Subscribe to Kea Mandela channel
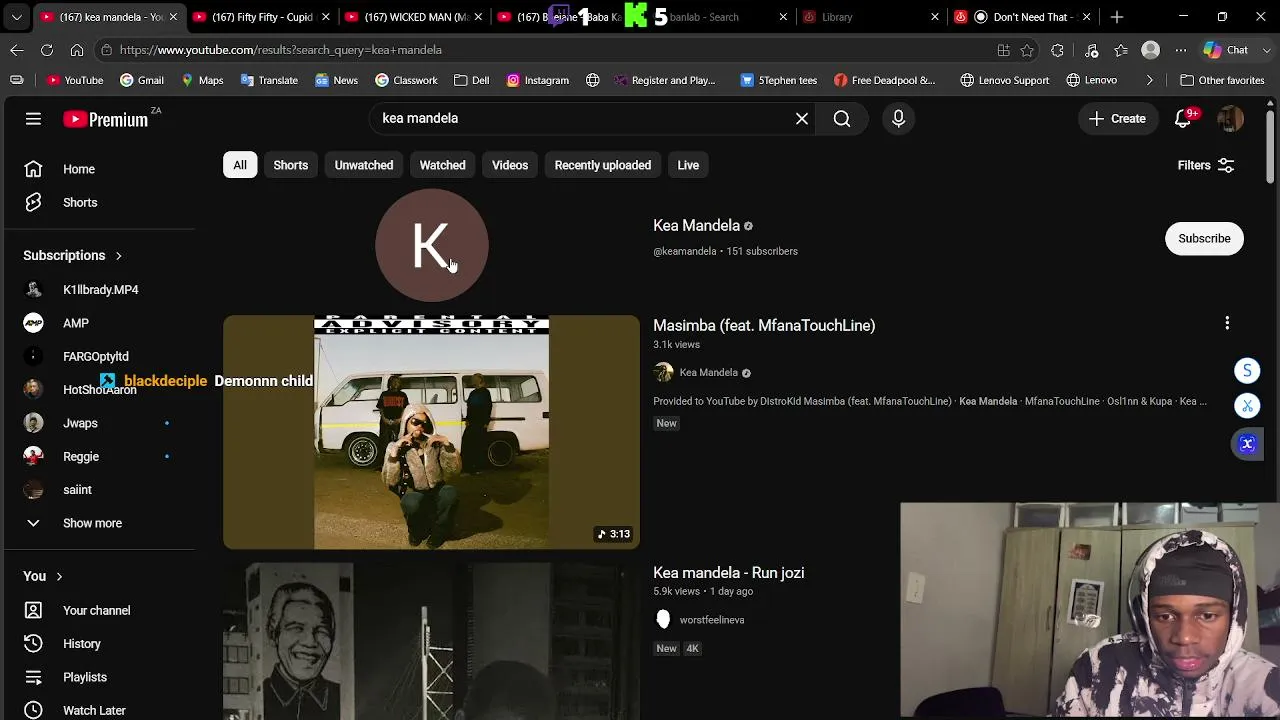This screenshot has width=1280, height=720. (1204, 239)
